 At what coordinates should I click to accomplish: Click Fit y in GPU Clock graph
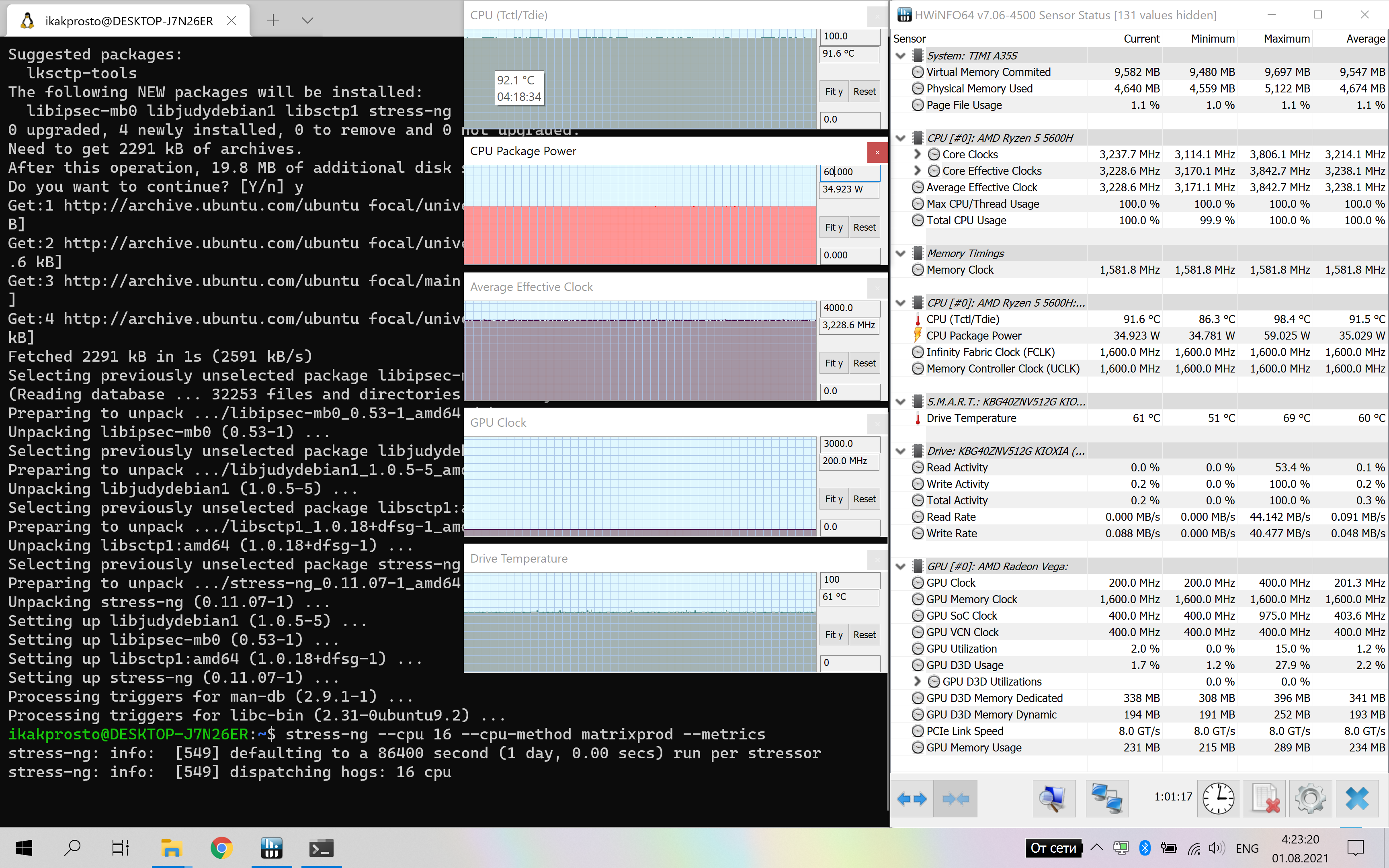tap(834, 499)
